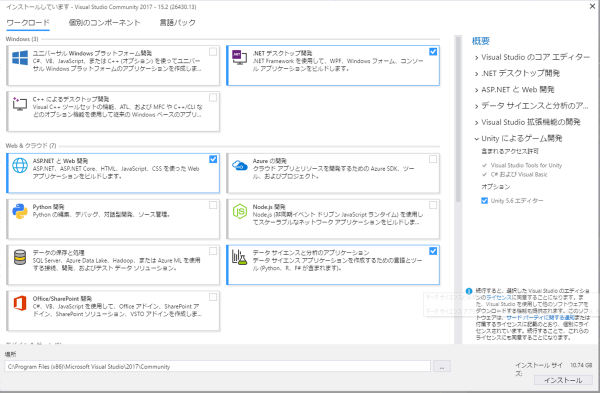Expand .NET desktop development summary item
The width and height of the screenshot is (600, 393).
(476, 74)
